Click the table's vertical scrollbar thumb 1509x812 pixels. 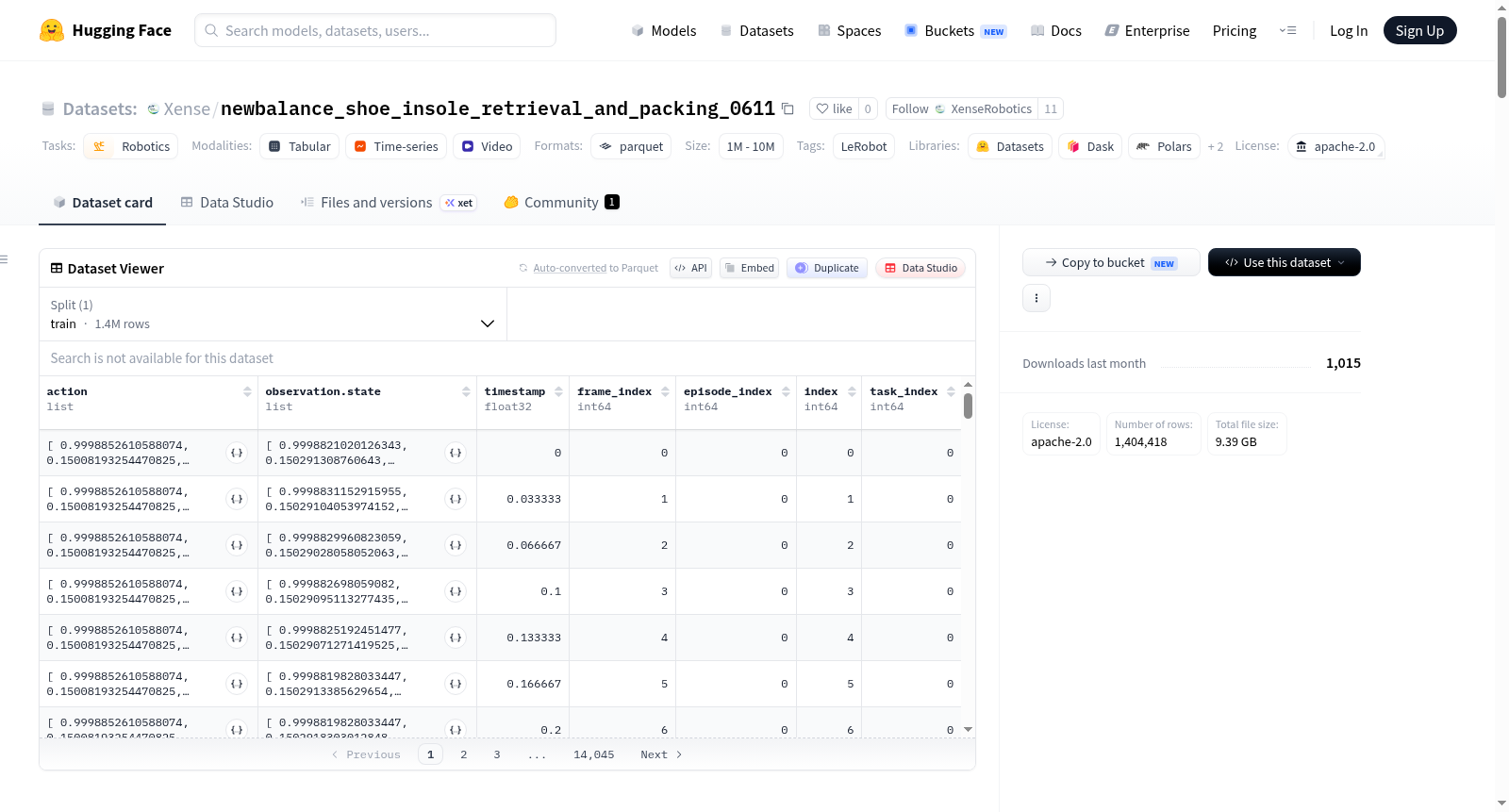pyautogui.click(x=968, y=406)
